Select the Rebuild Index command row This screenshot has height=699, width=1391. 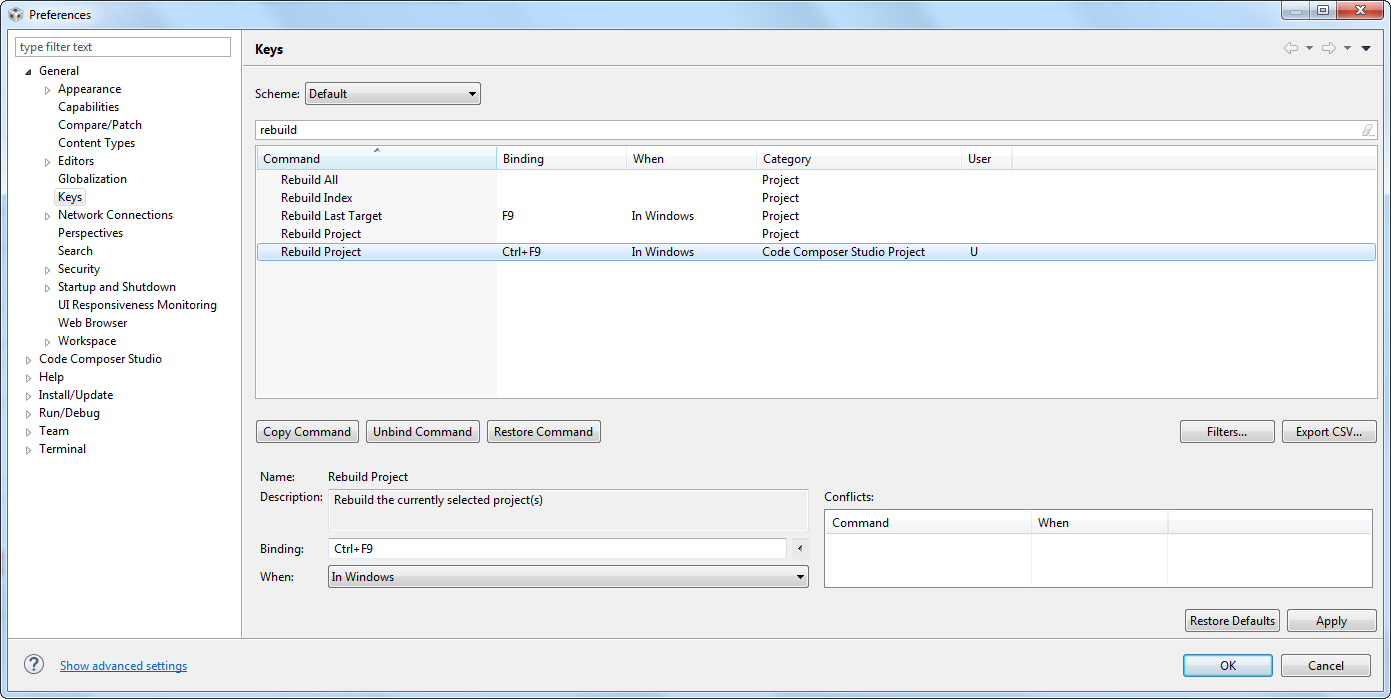[x=816, y=198]
